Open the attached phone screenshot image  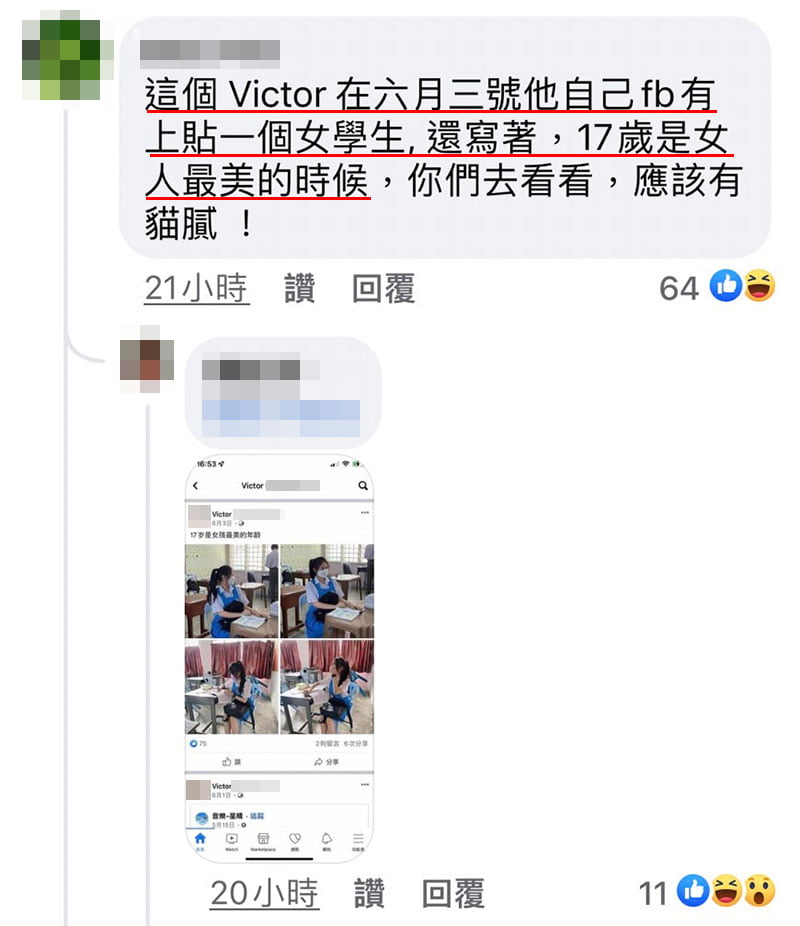click(x=279, y=658)
